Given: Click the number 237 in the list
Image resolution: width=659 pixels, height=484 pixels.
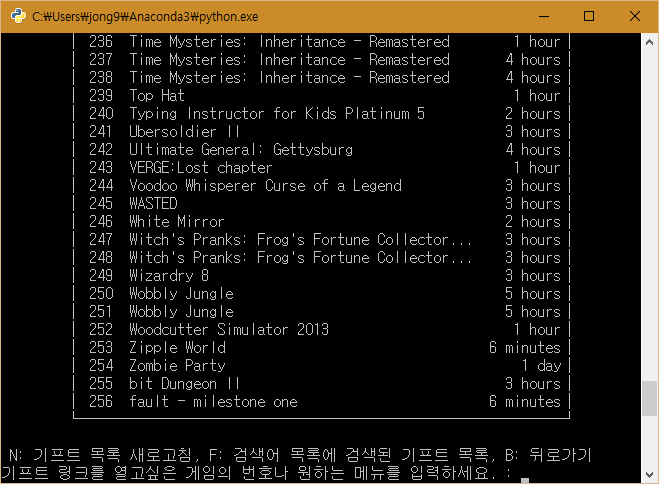Looking at the screenshot, I should [101, 60].
